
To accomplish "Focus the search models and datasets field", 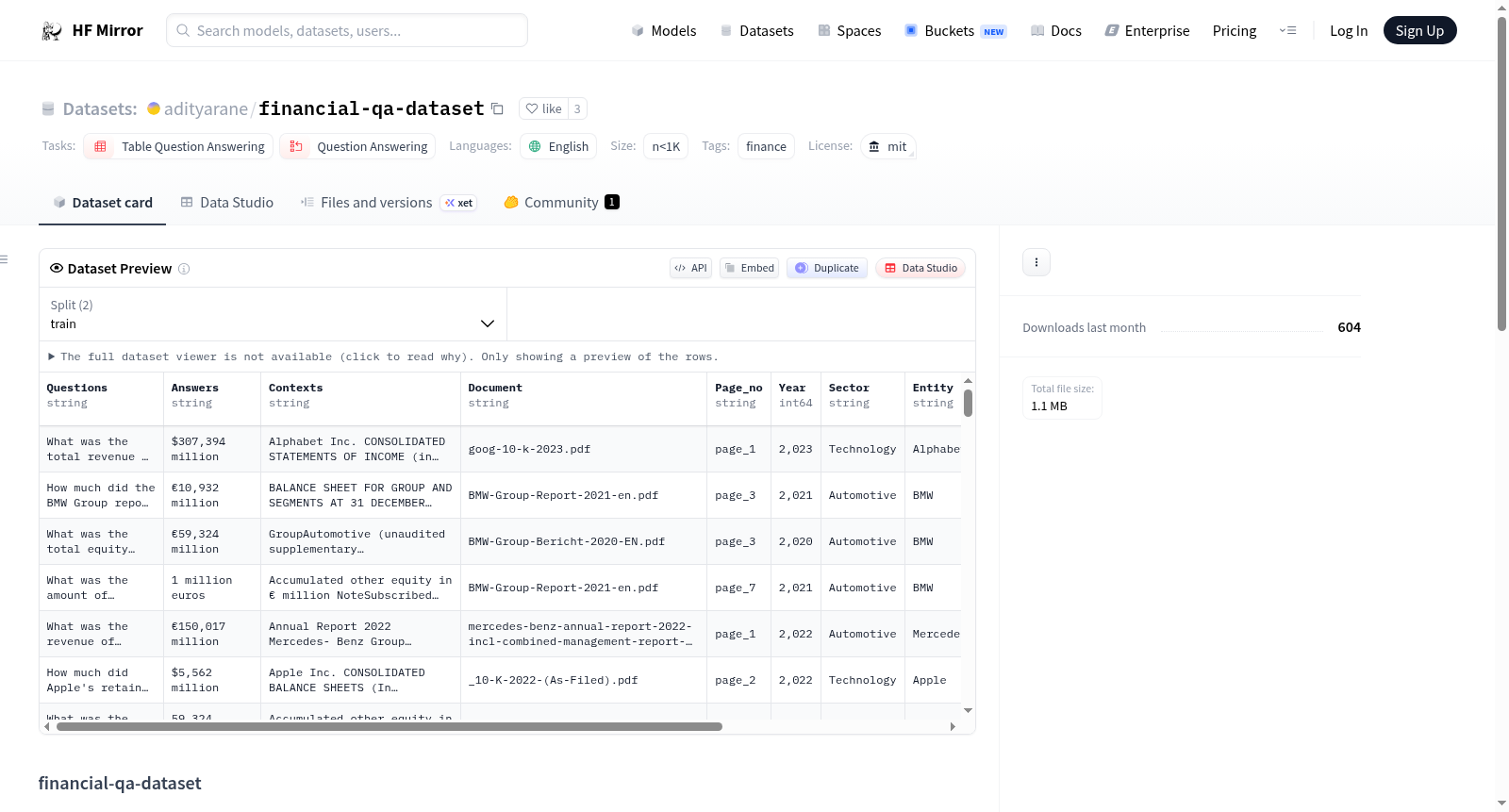I will [x=347, y=31].
